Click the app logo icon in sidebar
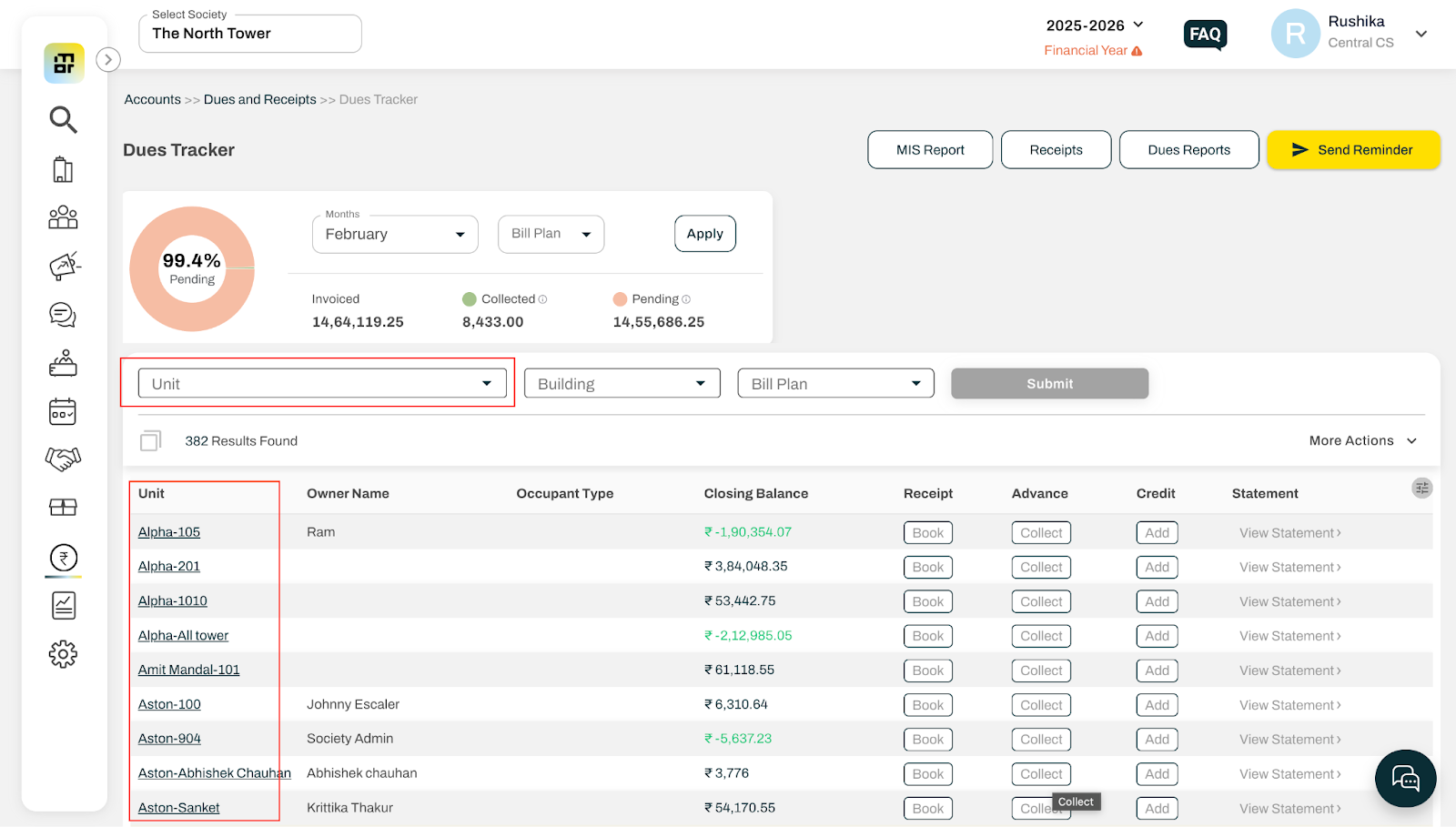Viewport: 1456px width, 827px height. click(64, 63)
